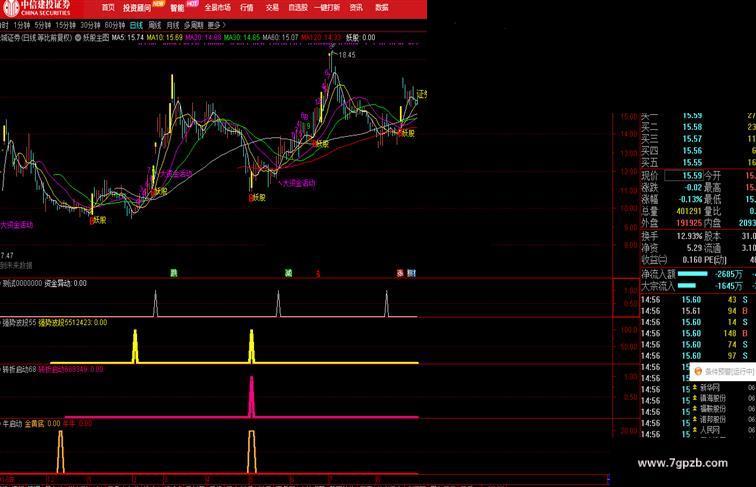Switch chart to 60分钟 period
Image resolution: width=756 pixels, height=487 pixels.
pos(115,25)
